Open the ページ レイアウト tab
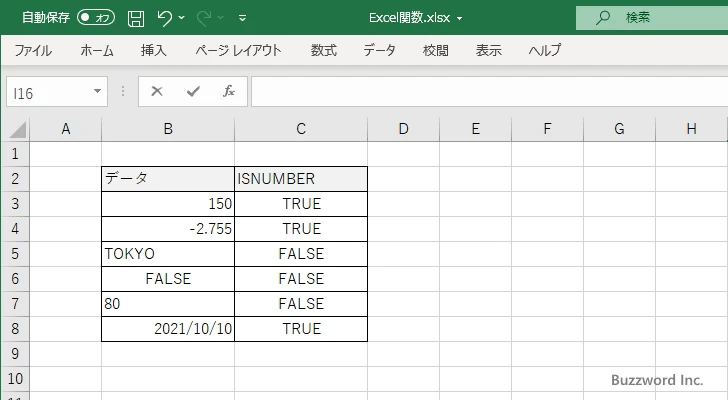 (238, 50)
